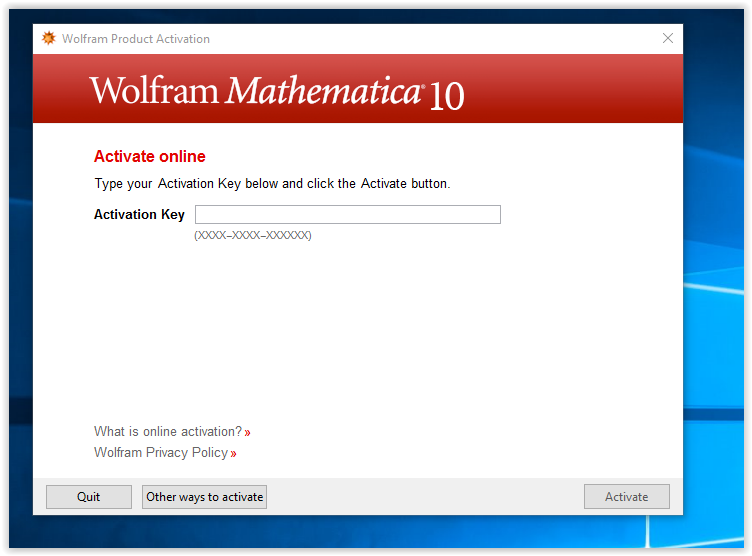The width and height of the screenshot is (752, 556).
Task: Click the 'Type your Activation Key below' instruction
Action: pyautogui.click(x=272, y=184)
